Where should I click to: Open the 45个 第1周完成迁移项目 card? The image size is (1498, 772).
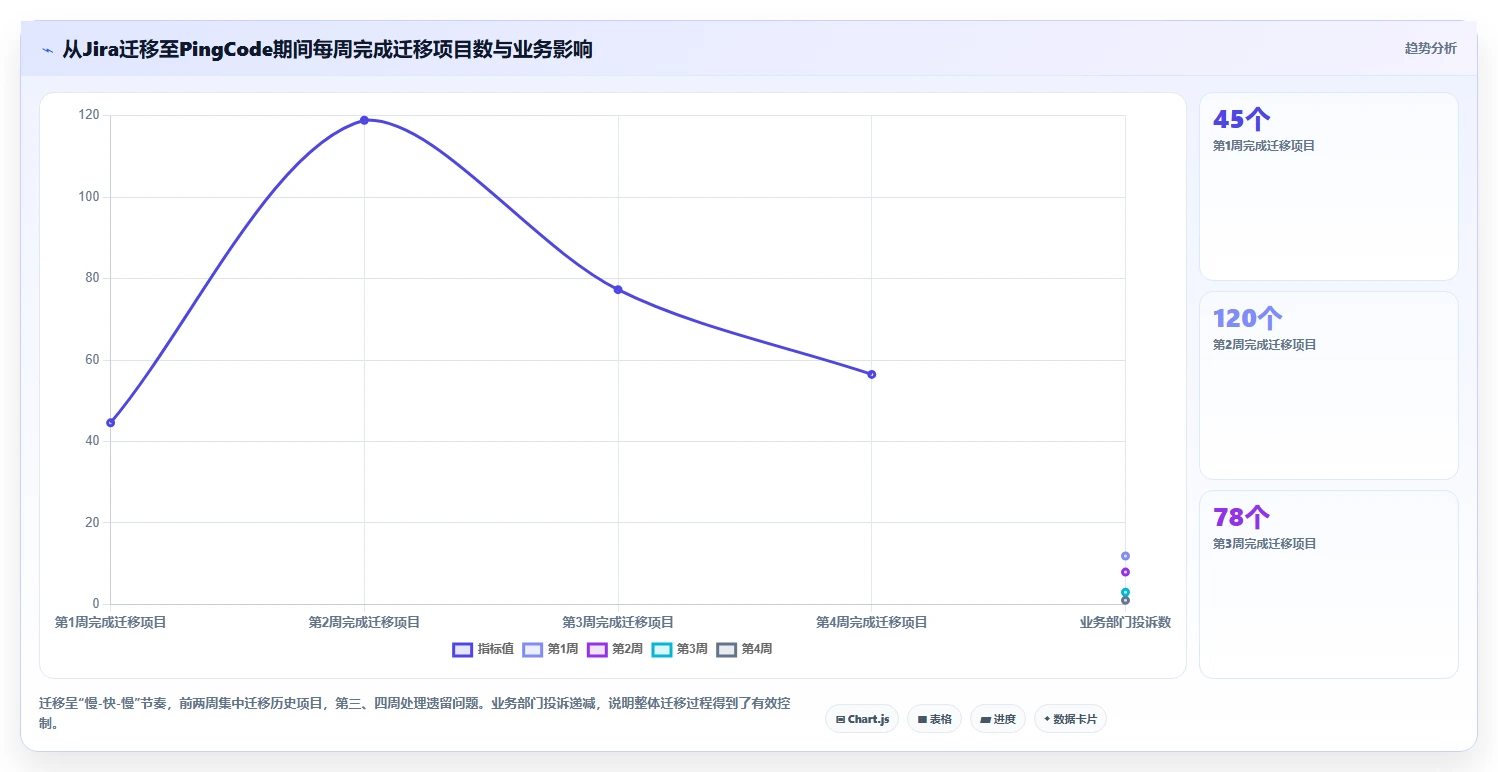point(1328,186)
